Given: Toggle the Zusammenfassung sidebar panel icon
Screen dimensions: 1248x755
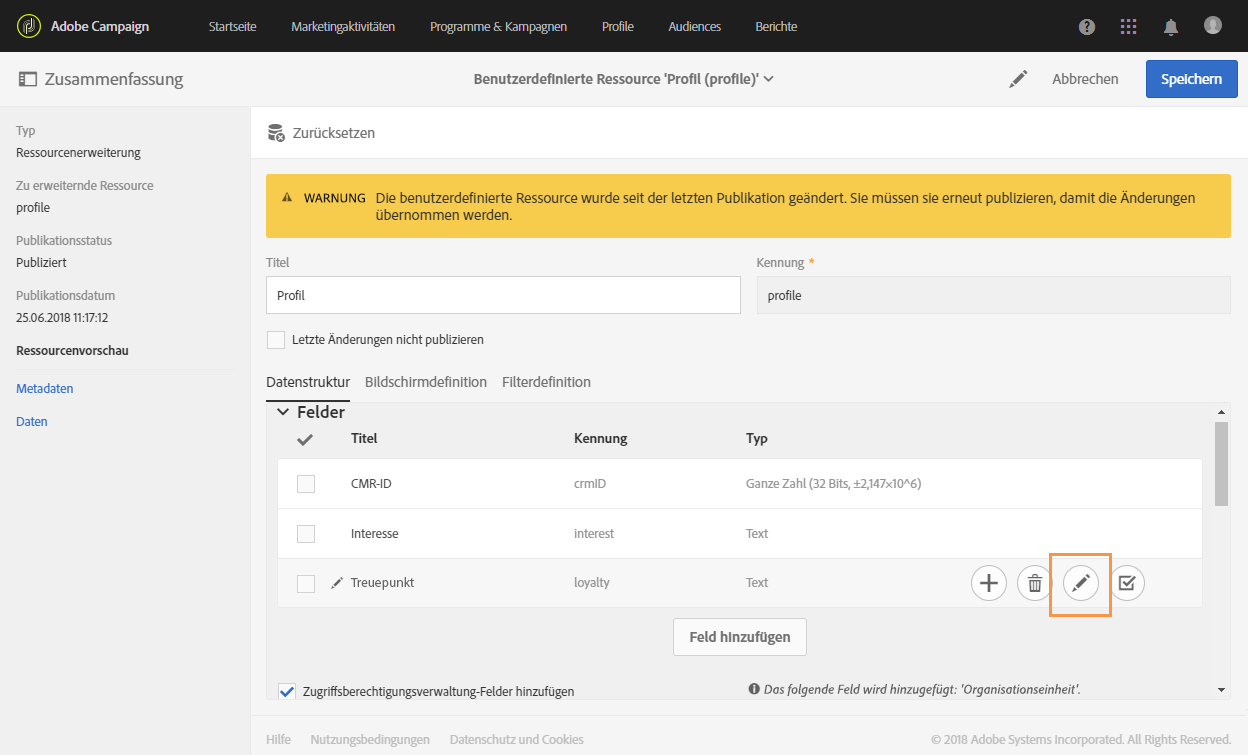Looking at the screenshot, I should click(x=27, y=79).
